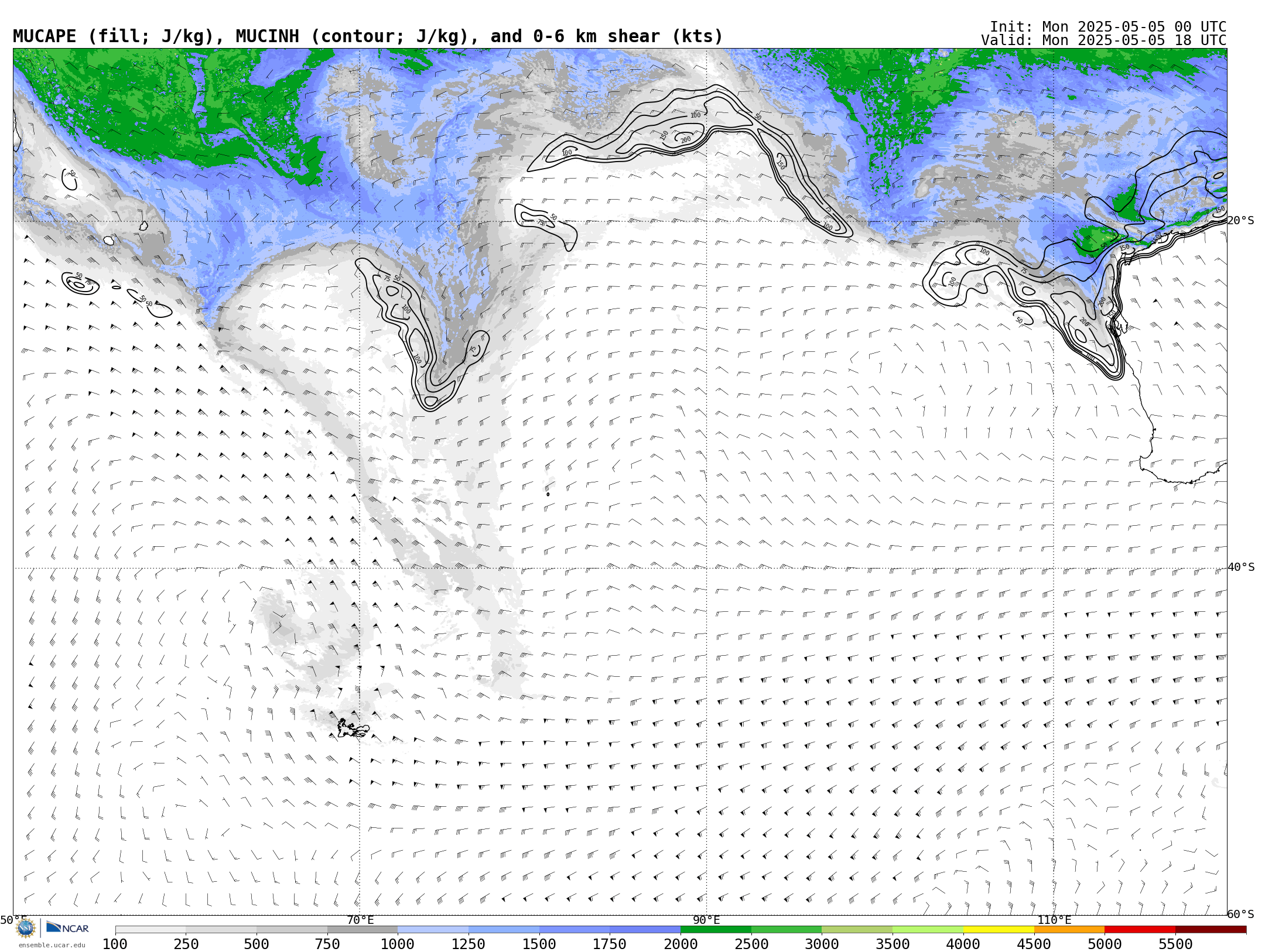
Task: Pick the yellow 4000 colorbar swatch
Action: click(999, 930)
